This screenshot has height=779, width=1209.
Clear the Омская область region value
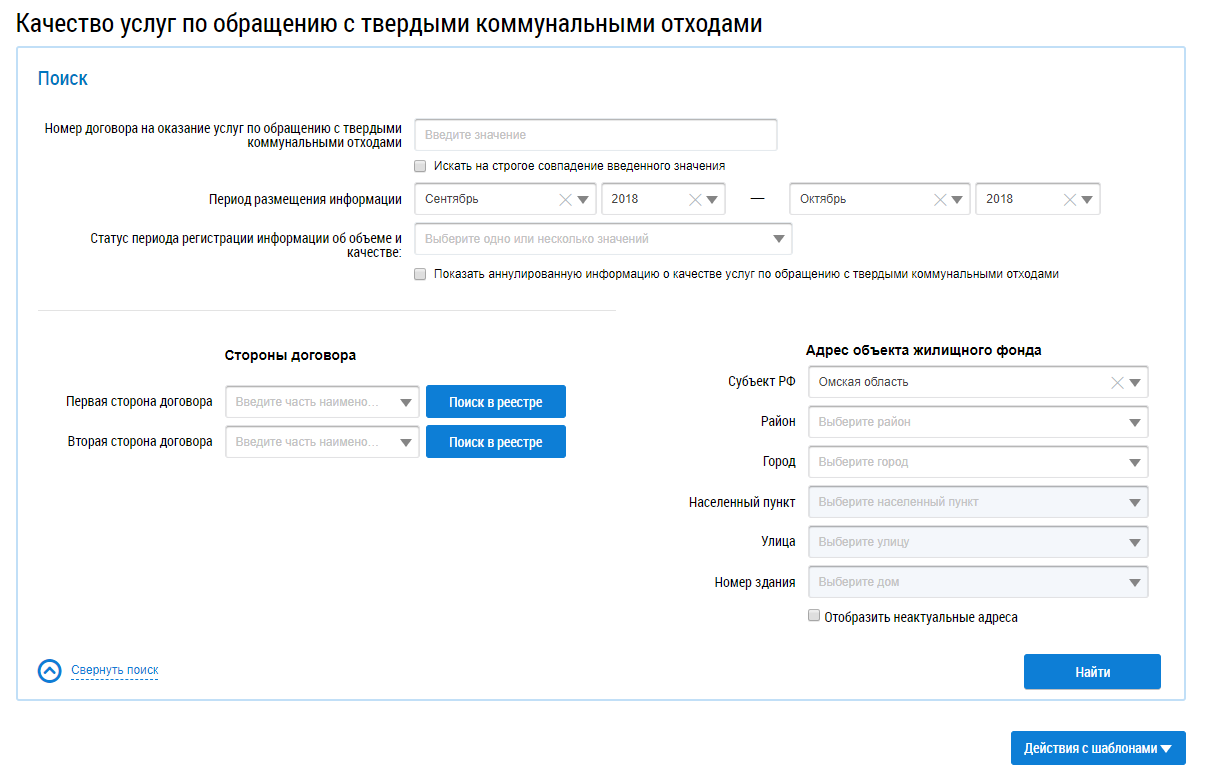point(1117,382)
